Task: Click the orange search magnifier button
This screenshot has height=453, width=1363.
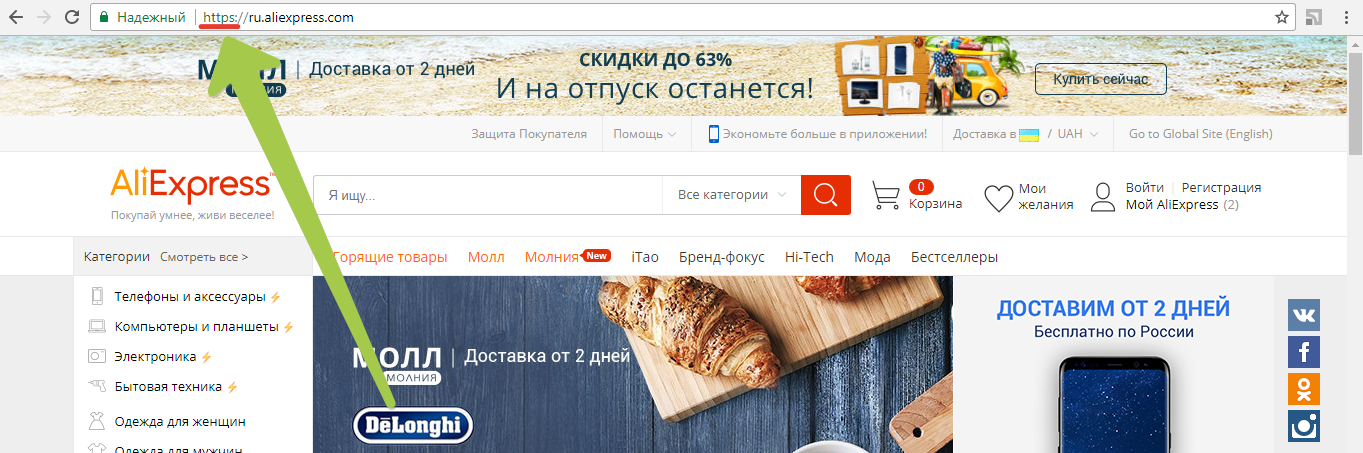Action: point(826,195)
